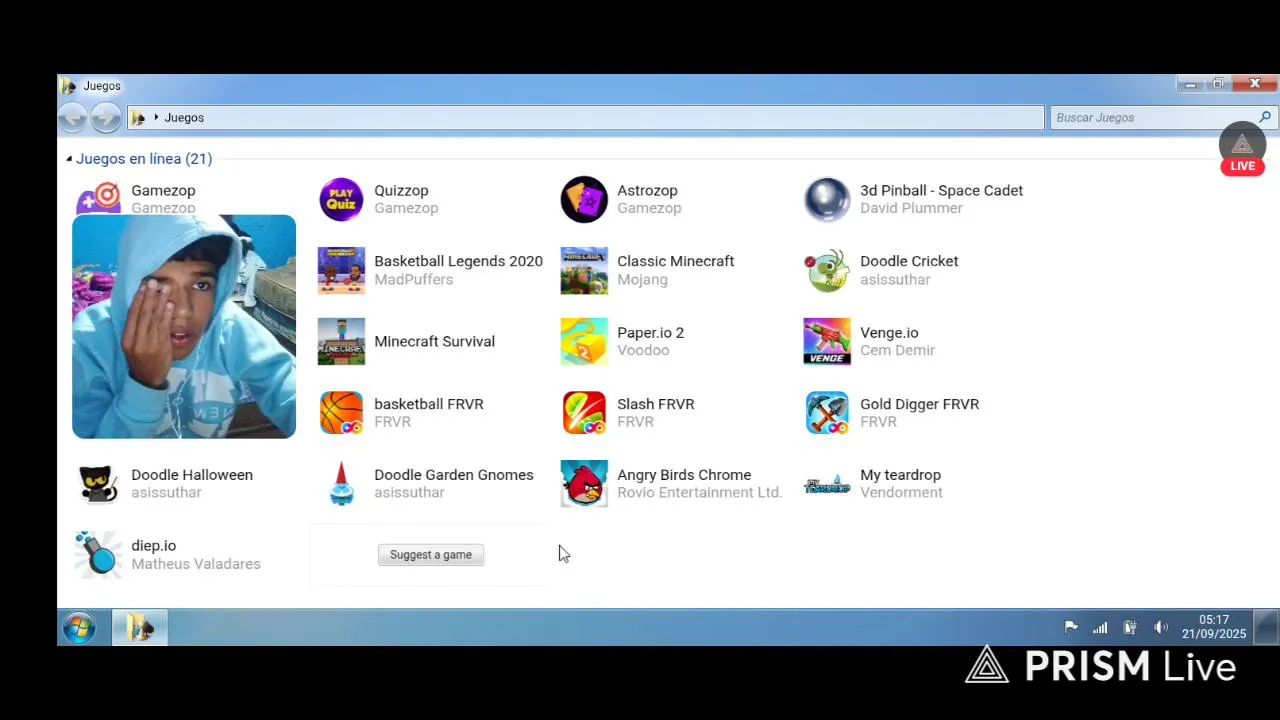1280x720 pixels.
Task: Open the Paper.io 2 icon
Action: coord(584,341)
